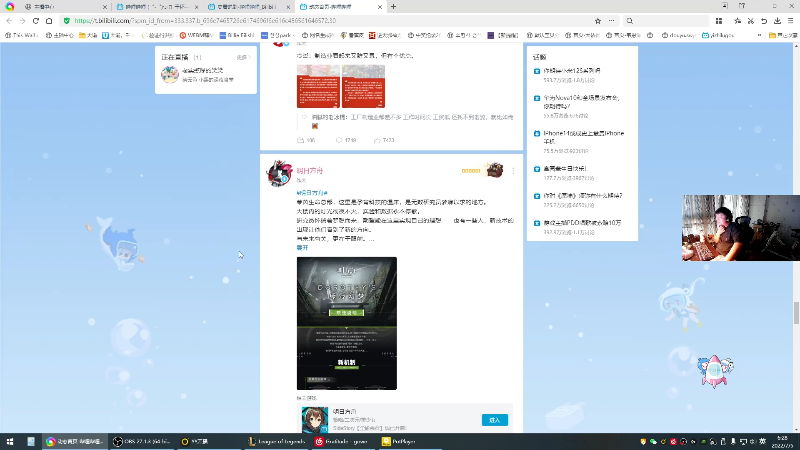Image resolution: width=800 pixels, height=450 pixels.
Task: Click the 进入 button on game card
Action: (494, 420)
